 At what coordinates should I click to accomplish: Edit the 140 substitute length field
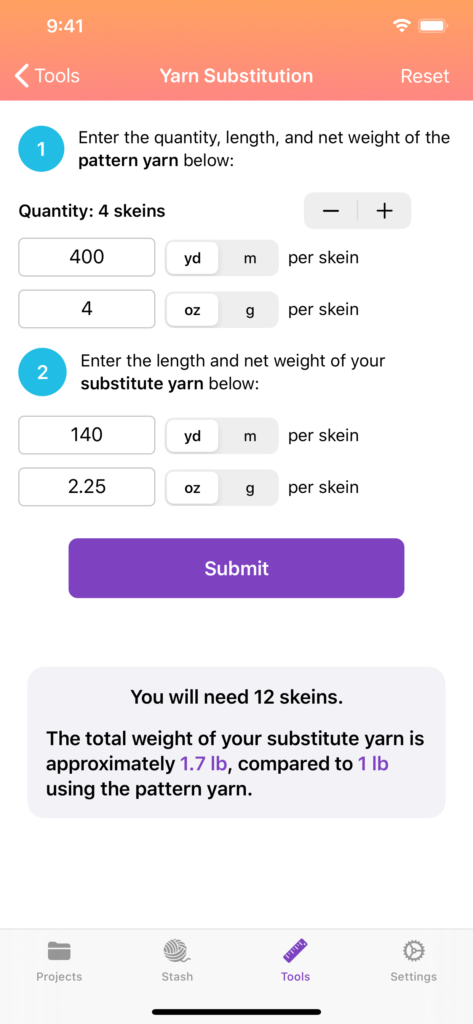(87, 435)
